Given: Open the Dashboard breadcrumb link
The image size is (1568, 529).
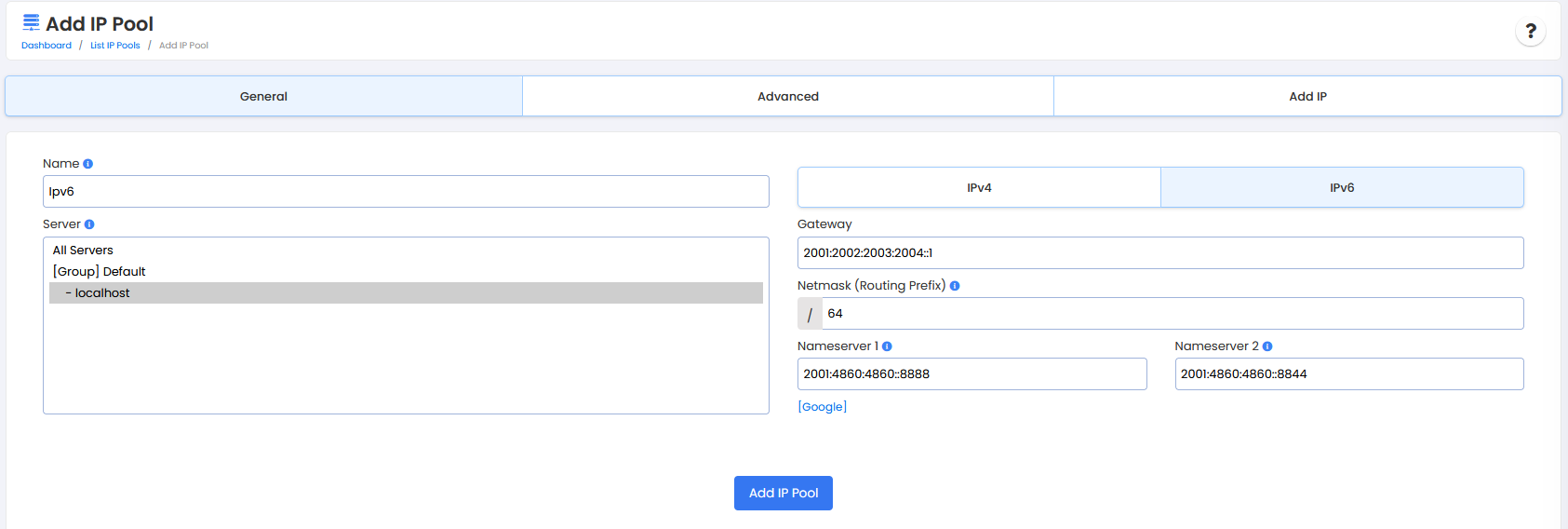Looking at the screenshot, I should 47,46.
